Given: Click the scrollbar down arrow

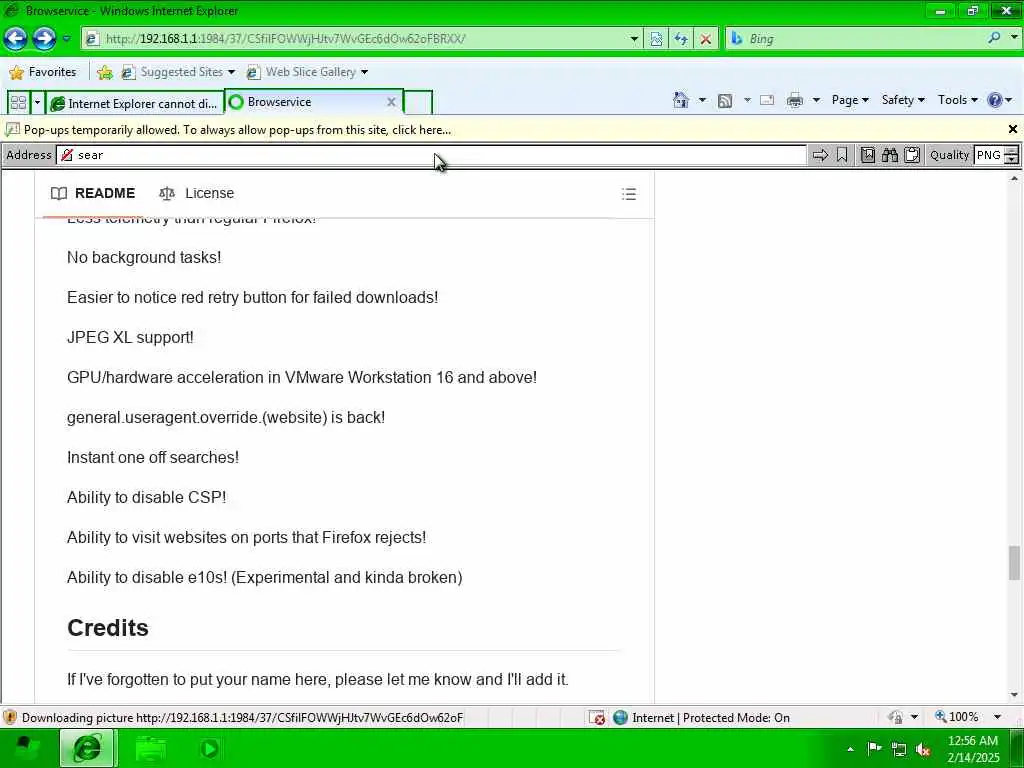Looking at the screenshot, I should point(1014,695).
